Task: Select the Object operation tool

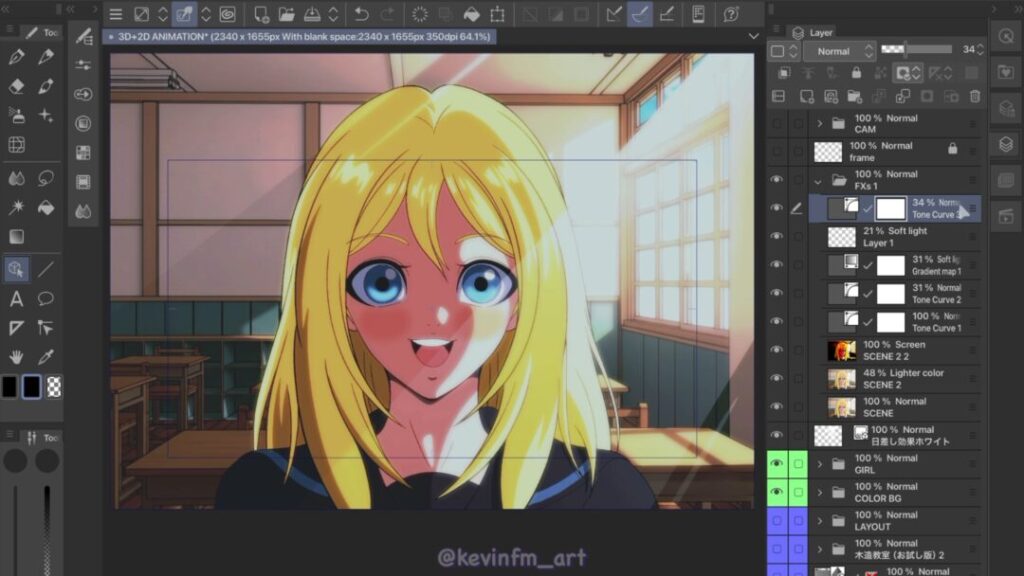Action: click(16, 269)
